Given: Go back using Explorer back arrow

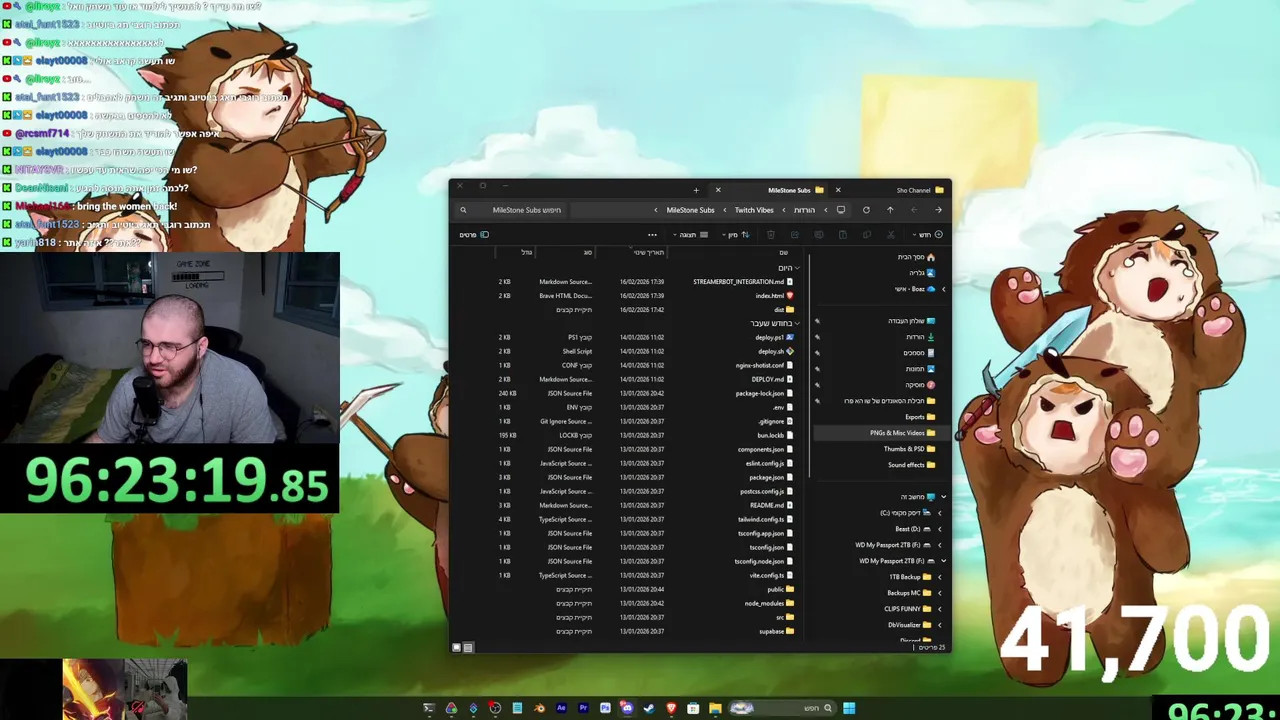Looking at the screenshot, I should [x=938, y=210].
